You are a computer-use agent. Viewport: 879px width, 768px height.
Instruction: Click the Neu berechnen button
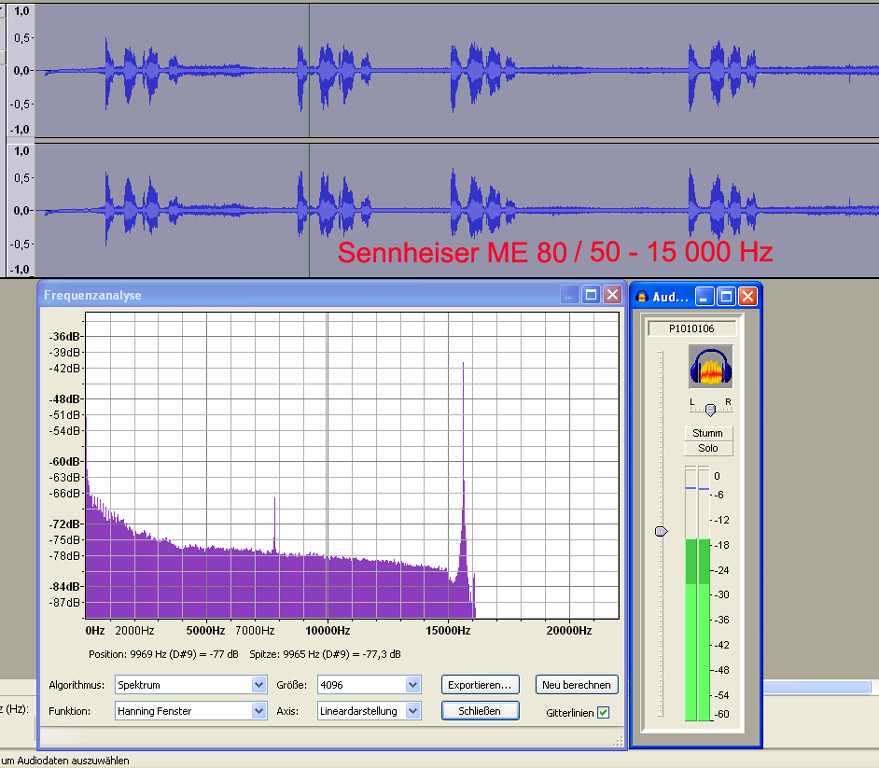pyautogui.click(x=576, y=684)
